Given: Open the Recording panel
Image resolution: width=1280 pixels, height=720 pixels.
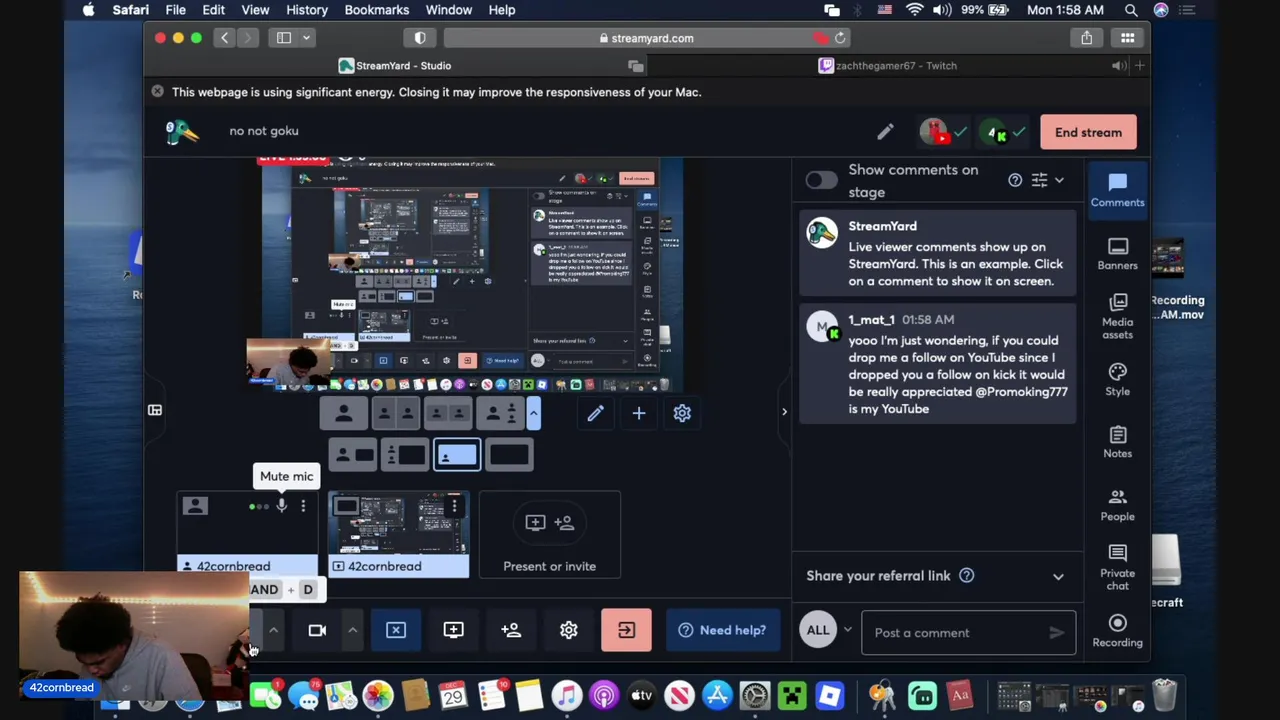Looking at the screenshot, I should tap(1117, 630).
